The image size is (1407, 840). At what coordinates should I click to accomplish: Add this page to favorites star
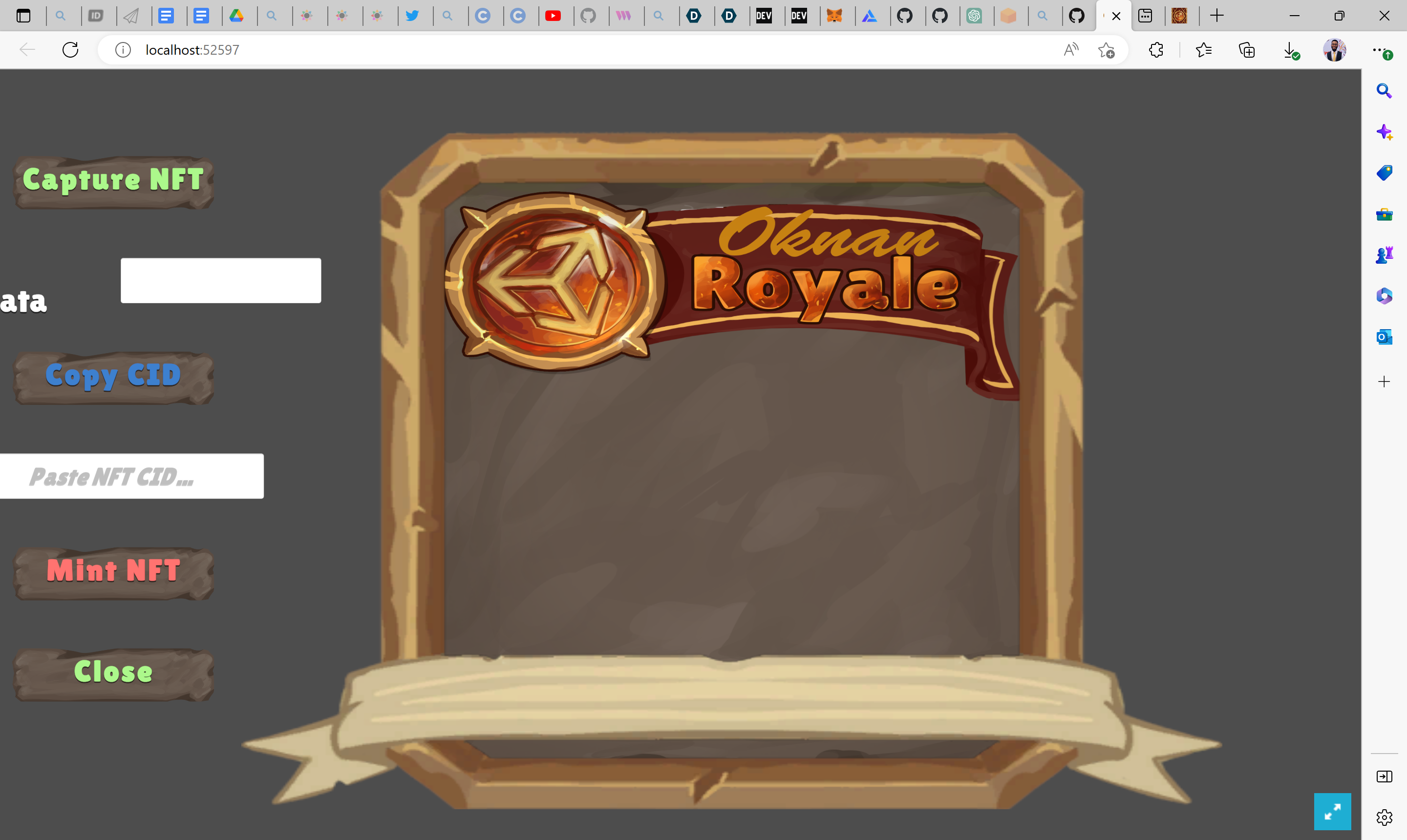click(x=1106, y=50)
